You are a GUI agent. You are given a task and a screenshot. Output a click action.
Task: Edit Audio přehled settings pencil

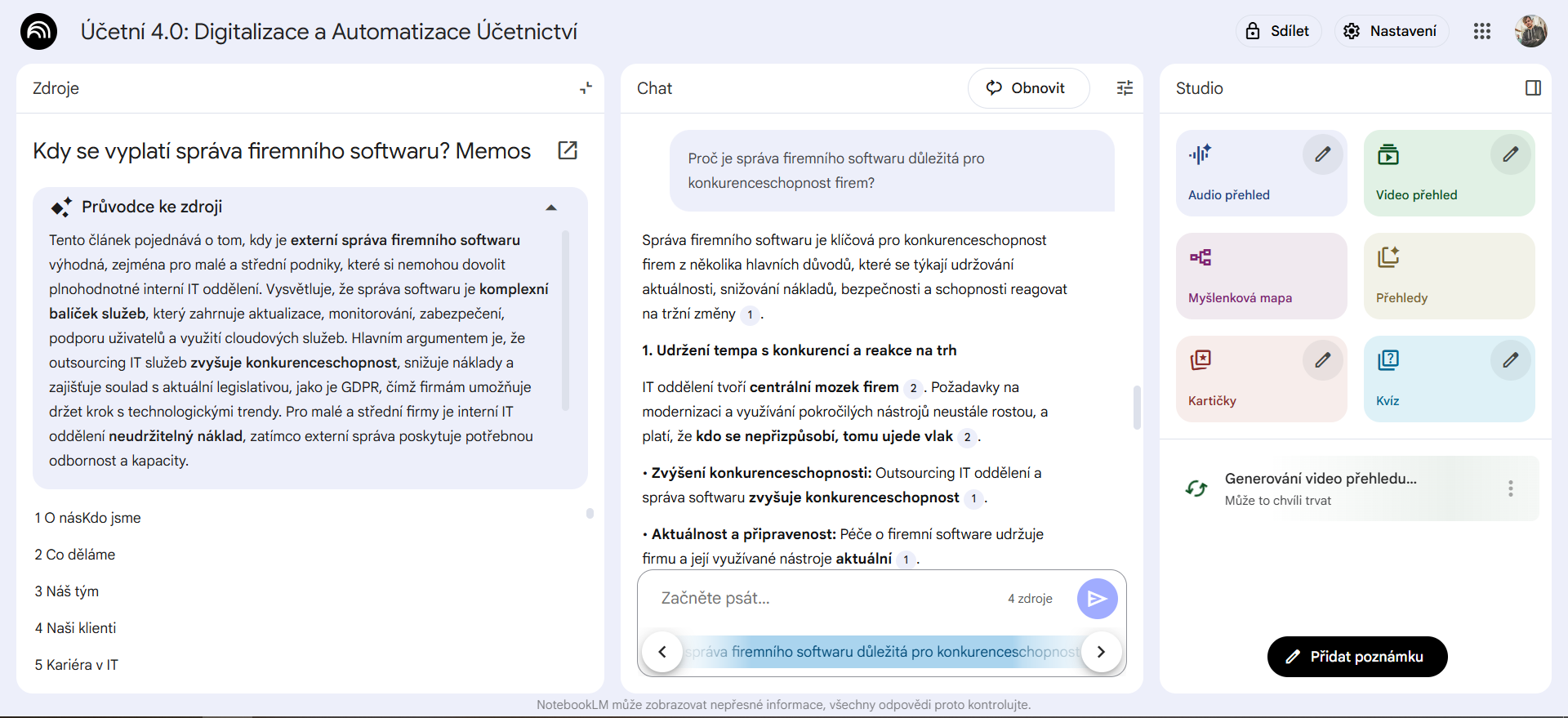pos(1322,154)
